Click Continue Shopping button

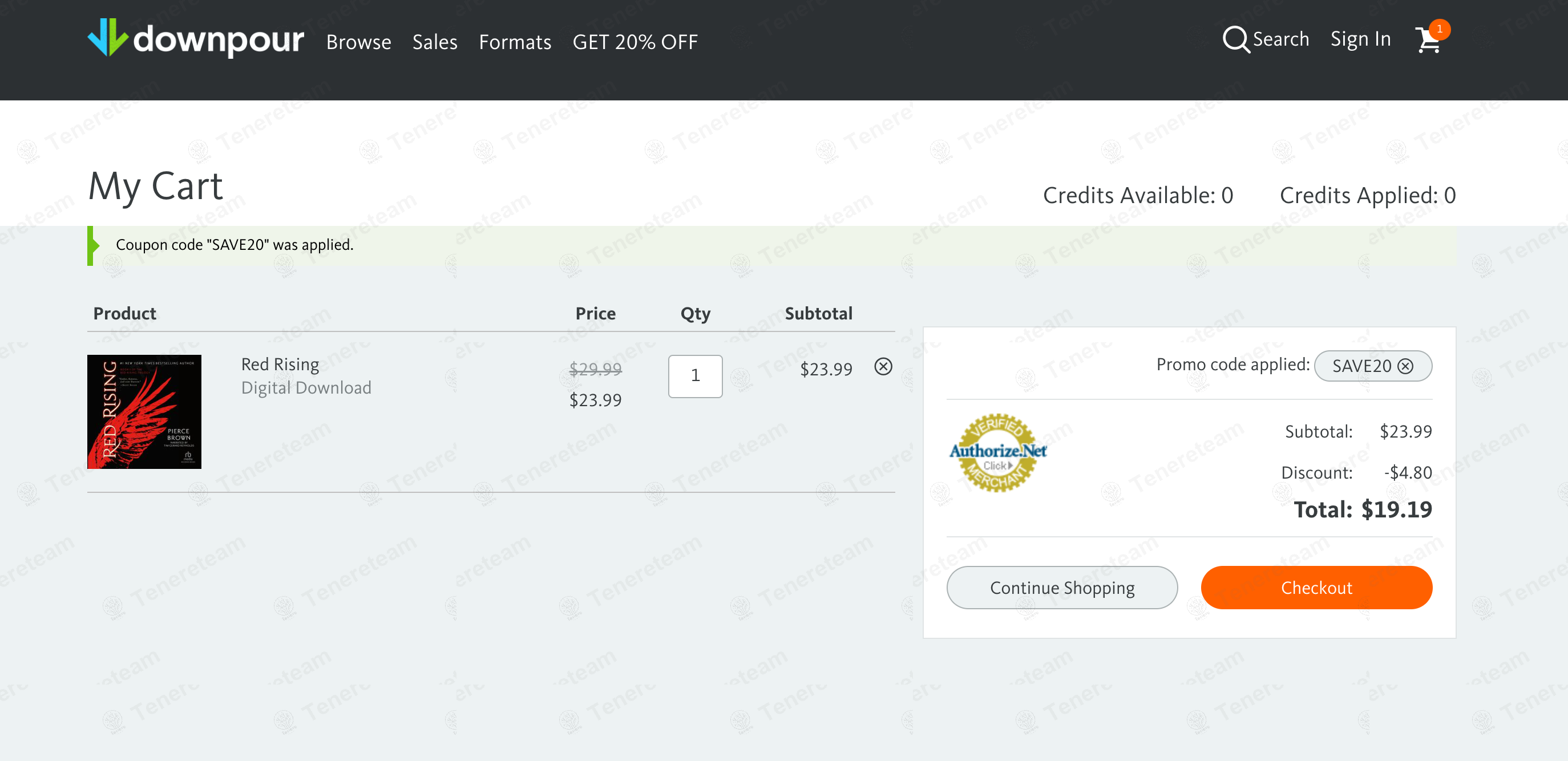tap(1061, 587)
